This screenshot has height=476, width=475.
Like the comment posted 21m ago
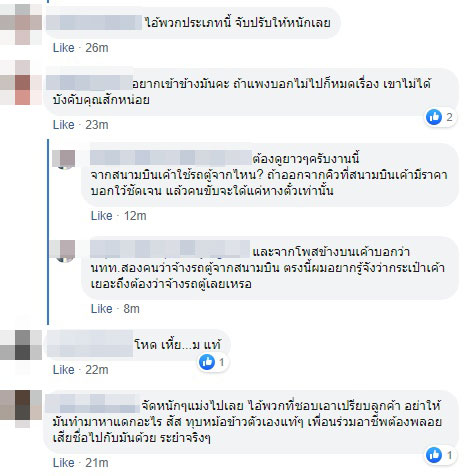(63, 463)
